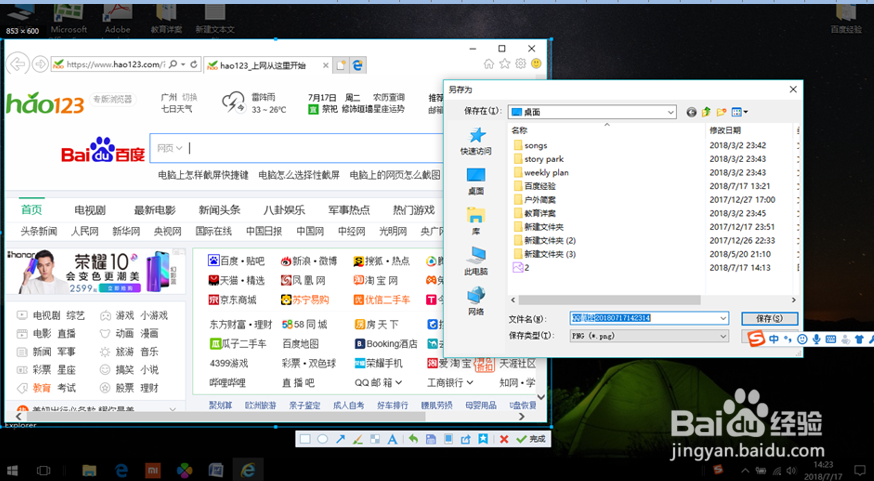874x481 pixels.
Task: Select 此电脑 in the dialog sidebar
Action: [476, 261]
